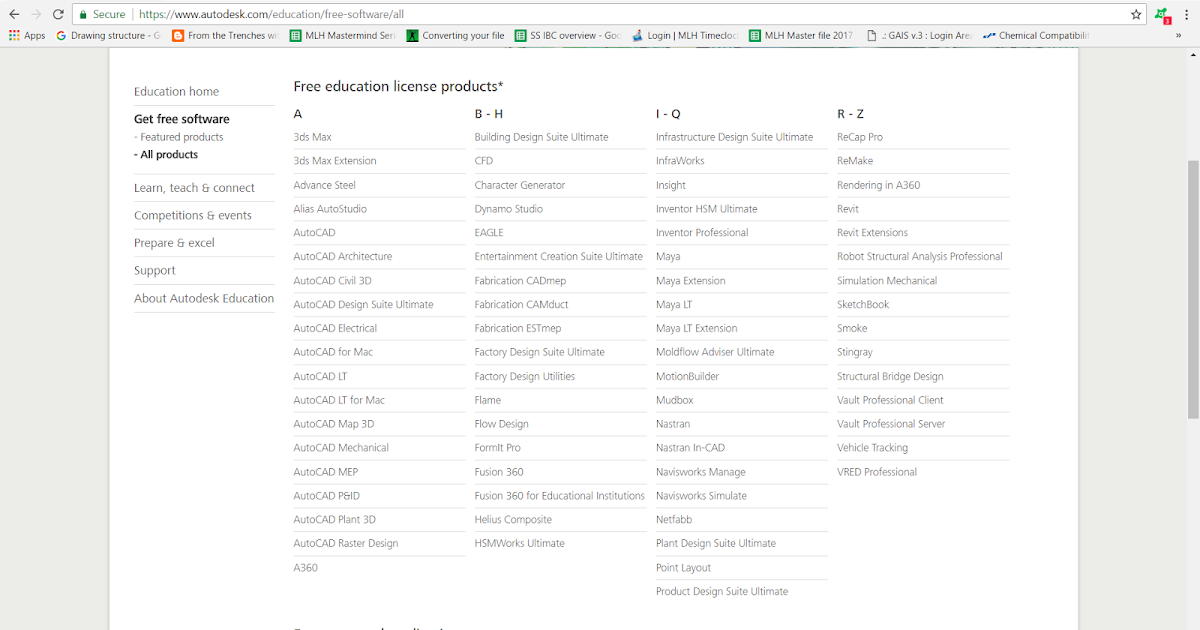The image size is (1200, 630).
Task: Open the AutoCAD product link
Action: click(314, 233)
